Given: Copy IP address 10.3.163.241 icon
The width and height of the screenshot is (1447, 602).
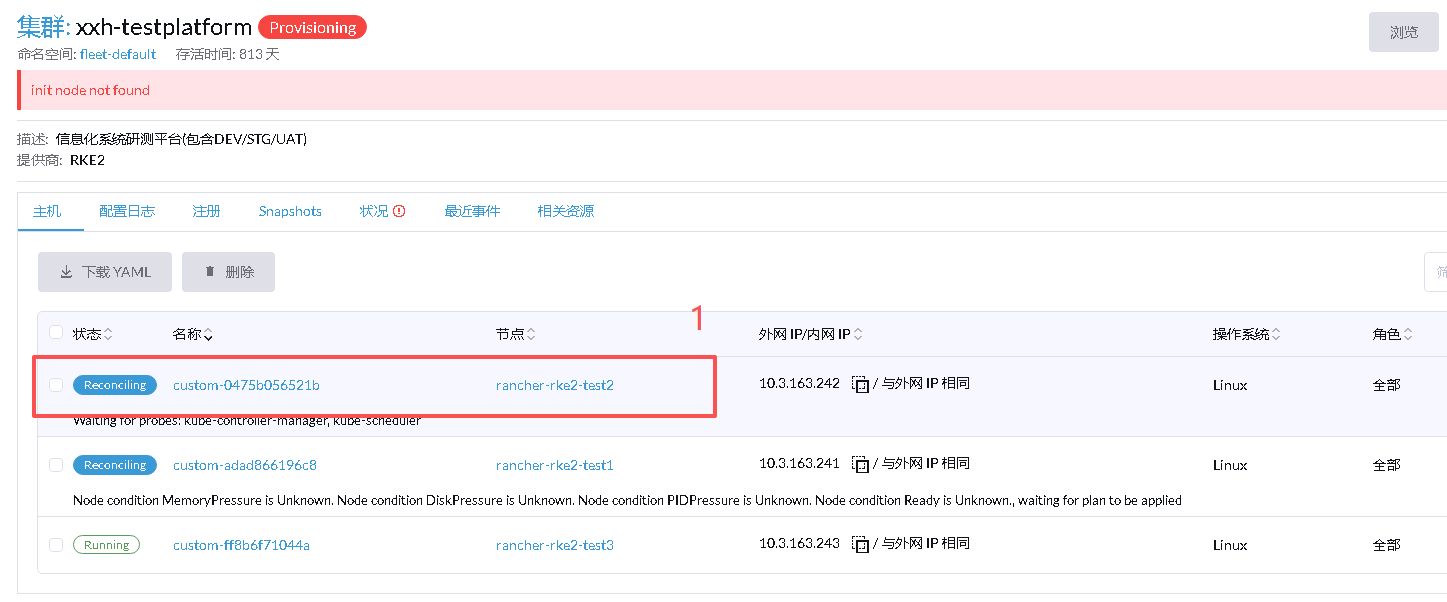Looking at the screenshot, I should point(860,464).
